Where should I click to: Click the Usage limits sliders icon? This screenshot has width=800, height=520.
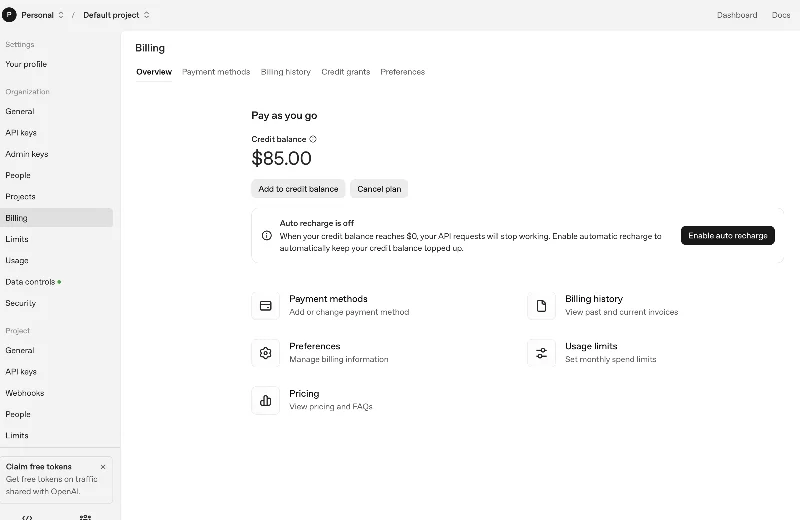tap(541, 353)
